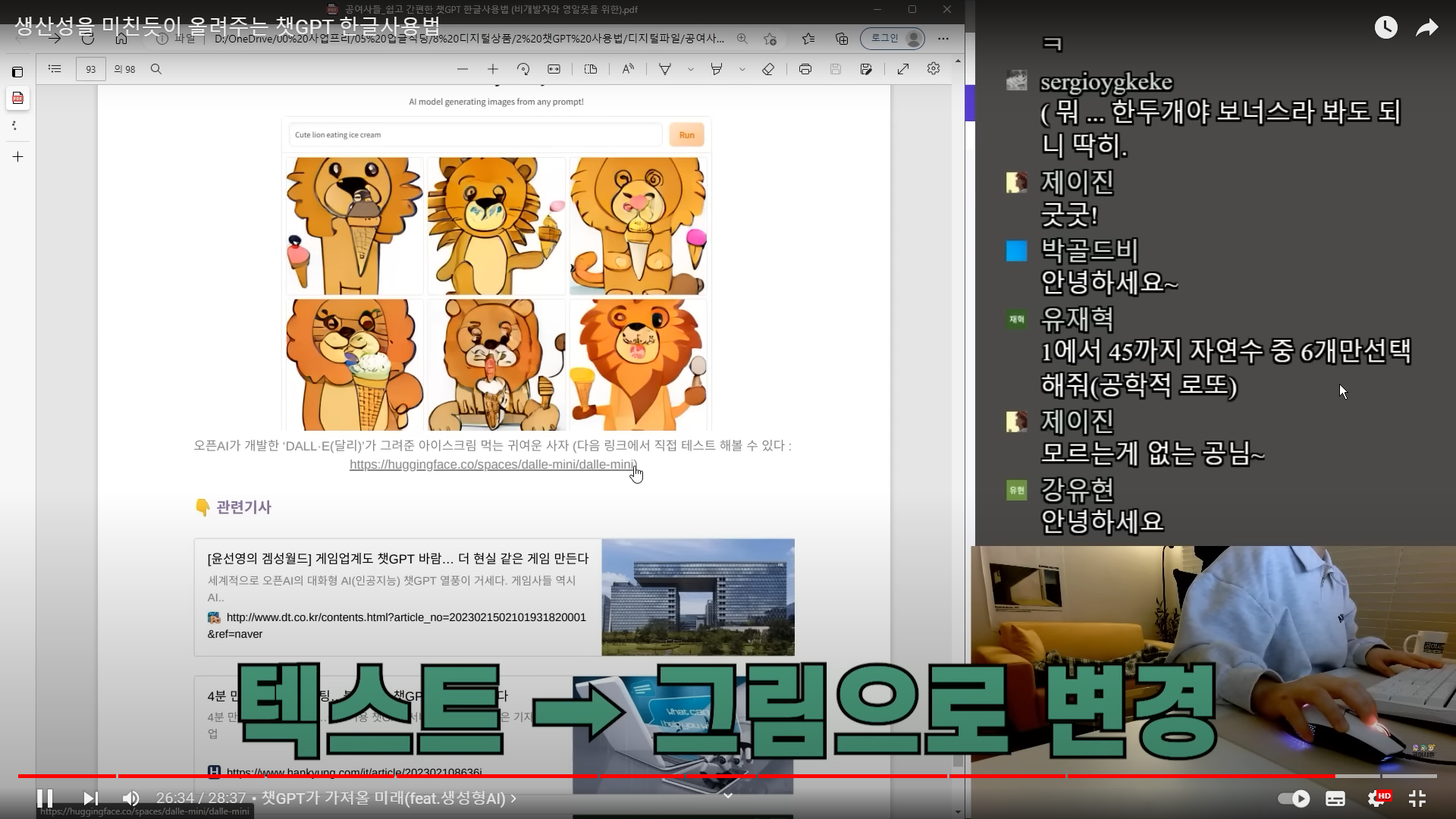Click the browser zoom magnifier in address bar
The width and height of the screenshot is (1456, 819).
[x=742, y=38]
